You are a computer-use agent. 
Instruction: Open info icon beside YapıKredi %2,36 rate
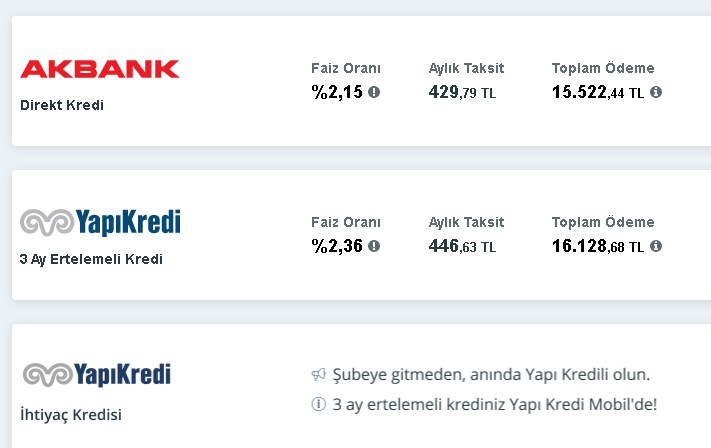374,246
